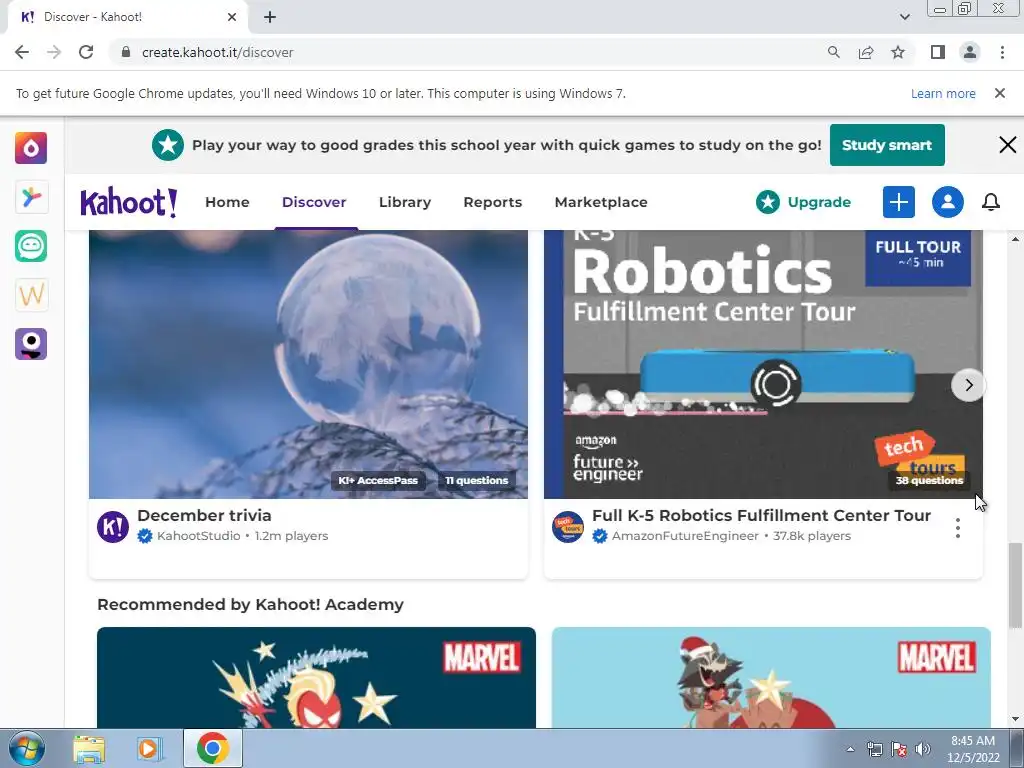
Task: Click the browser back arrow
Action: point(22,52)
